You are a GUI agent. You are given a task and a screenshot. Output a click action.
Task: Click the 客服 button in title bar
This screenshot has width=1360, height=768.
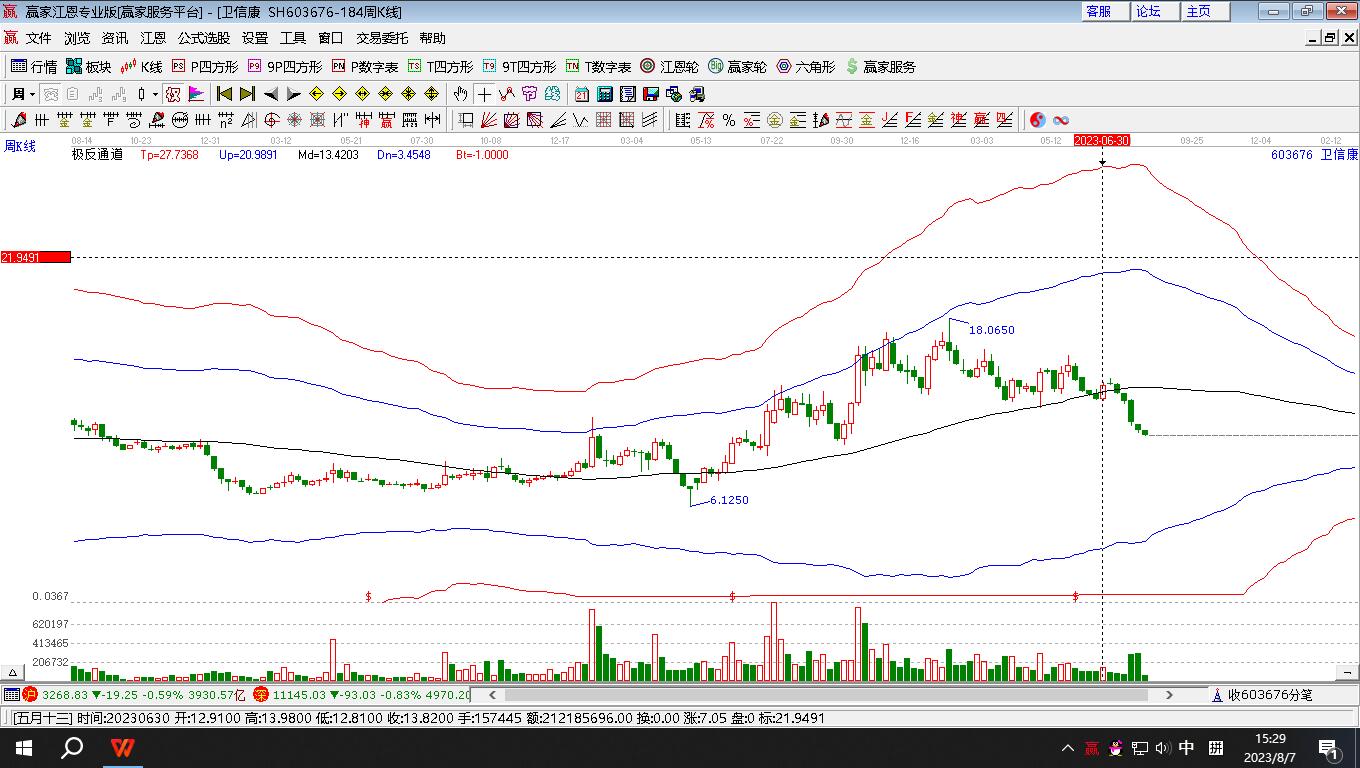click(x=1099, y=11)
